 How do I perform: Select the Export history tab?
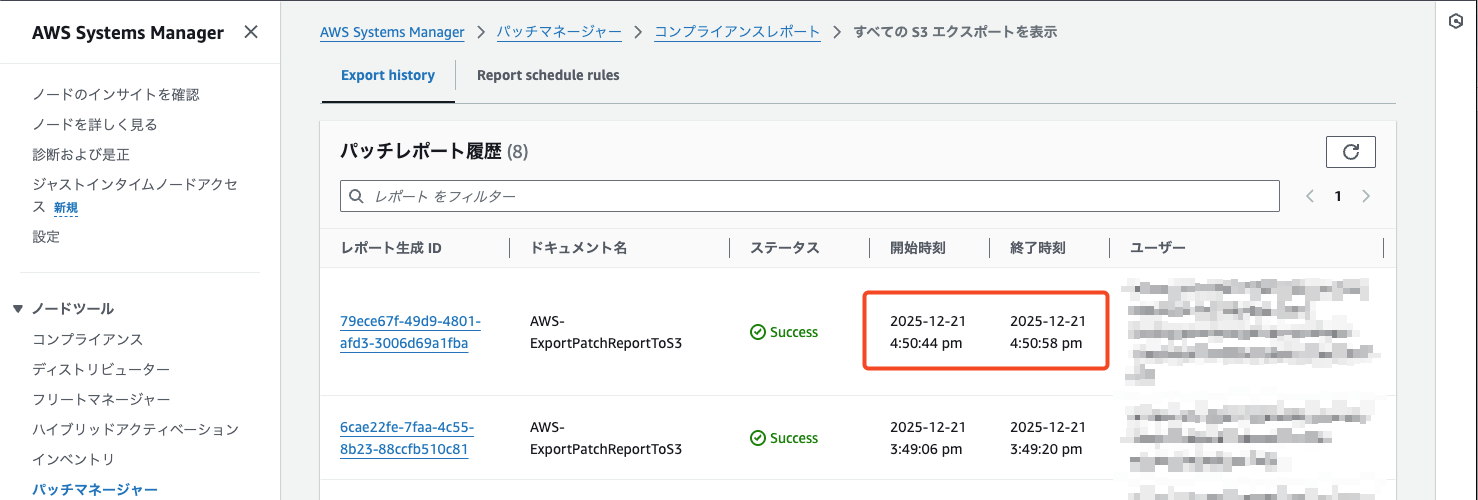pos(388,75)
